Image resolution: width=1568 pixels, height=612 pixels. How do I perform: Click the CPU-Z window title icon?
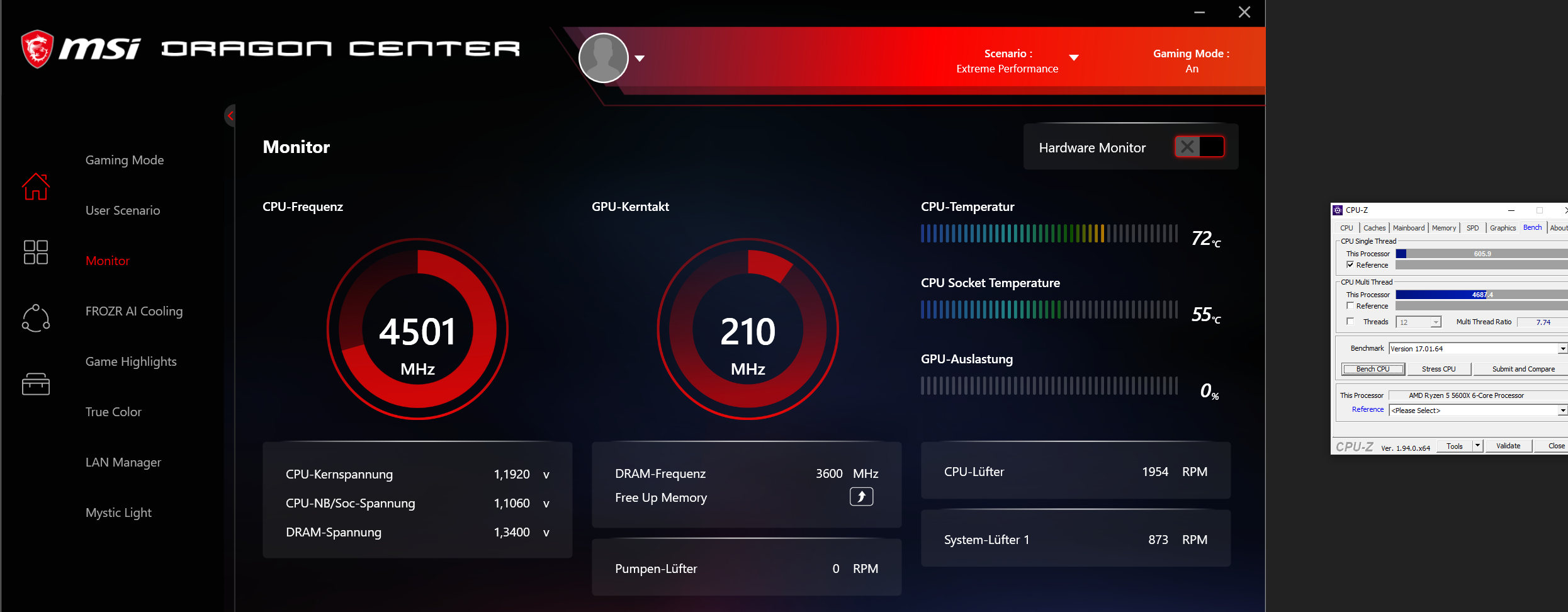(x=1338, y=210)
